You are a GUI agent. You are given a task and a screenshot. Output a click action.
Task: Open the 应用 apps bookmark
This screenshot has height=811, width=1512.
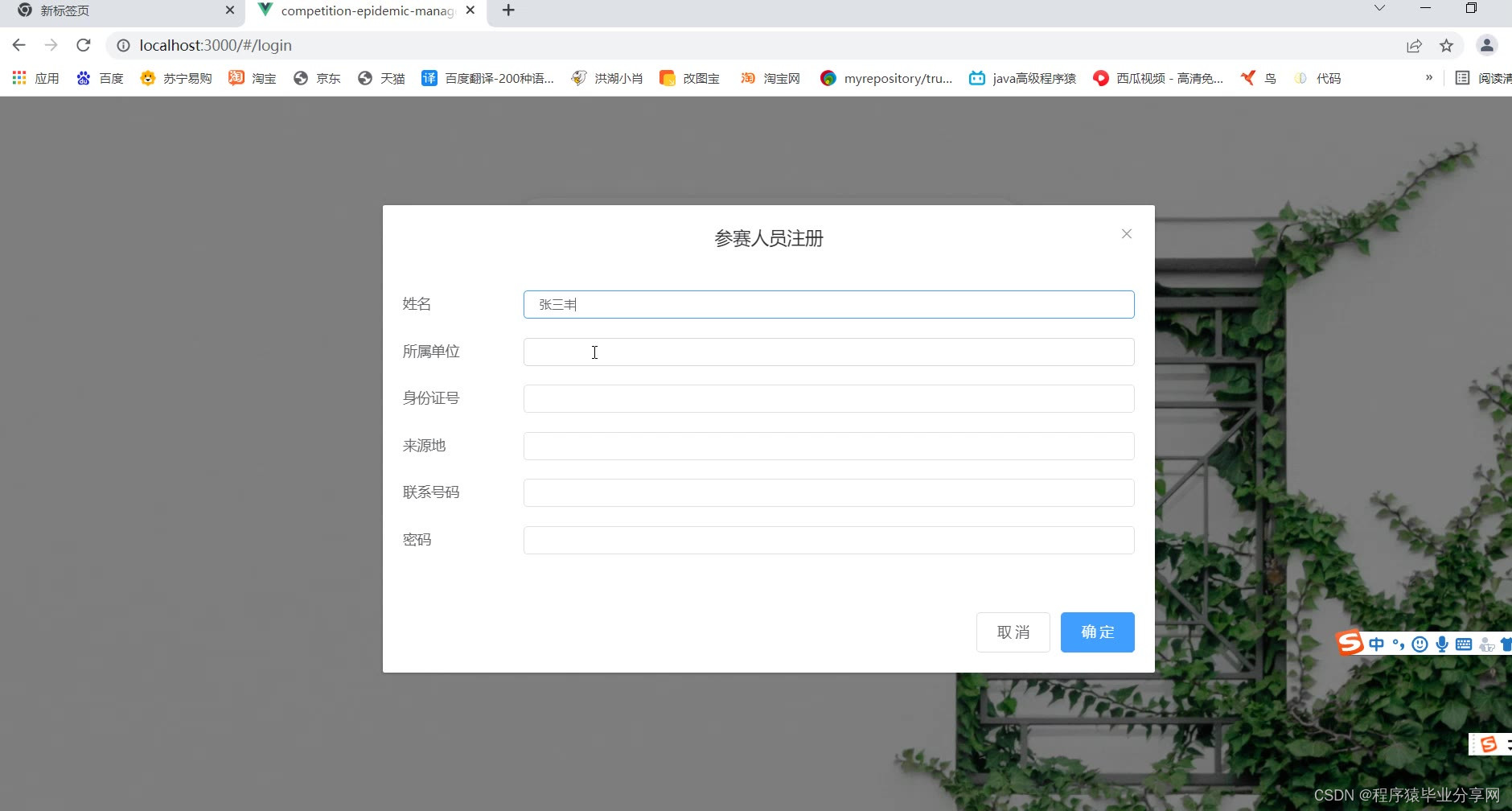click(x=36, y=78)
